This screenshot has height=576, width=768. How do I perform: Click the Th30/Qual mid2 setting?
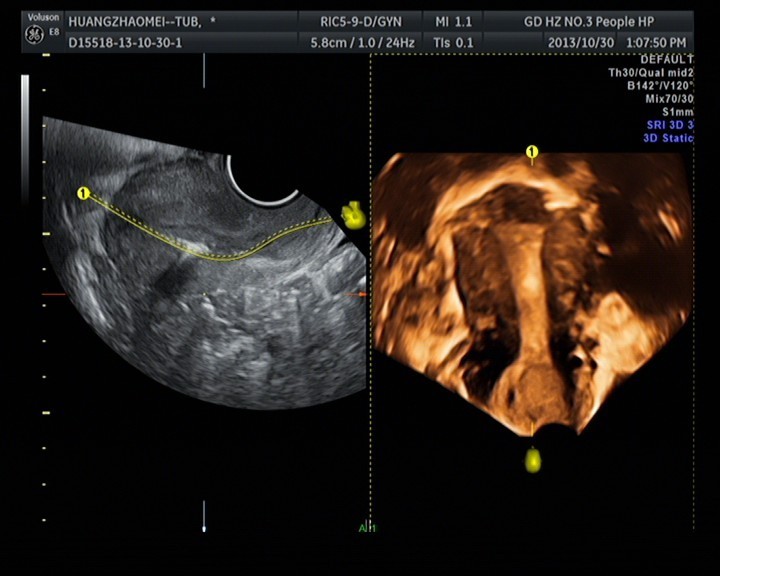651,73
